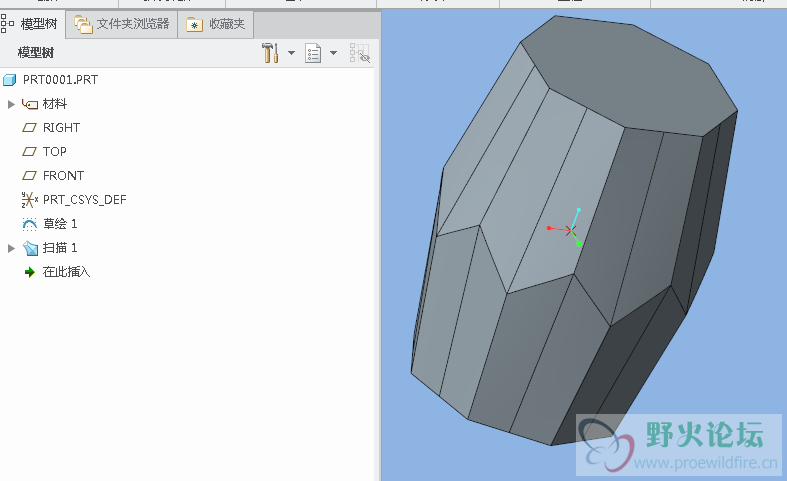Select the 材料 tree item

(x=55, y=104)
